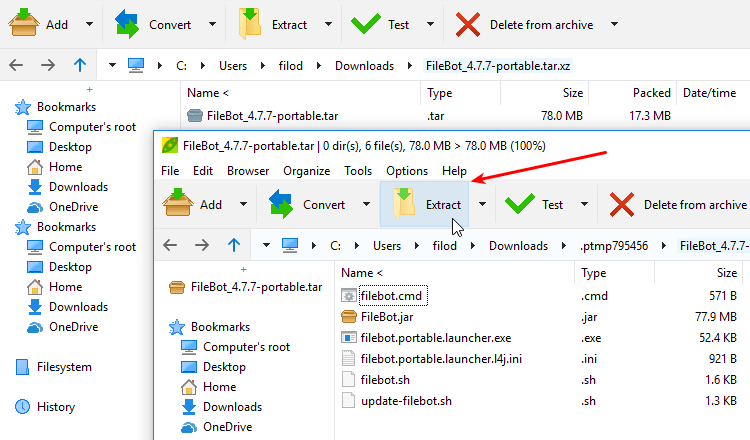Open Test dropdown arrow in front window
The image size is (750, 440).
click(x=585, y=204)
